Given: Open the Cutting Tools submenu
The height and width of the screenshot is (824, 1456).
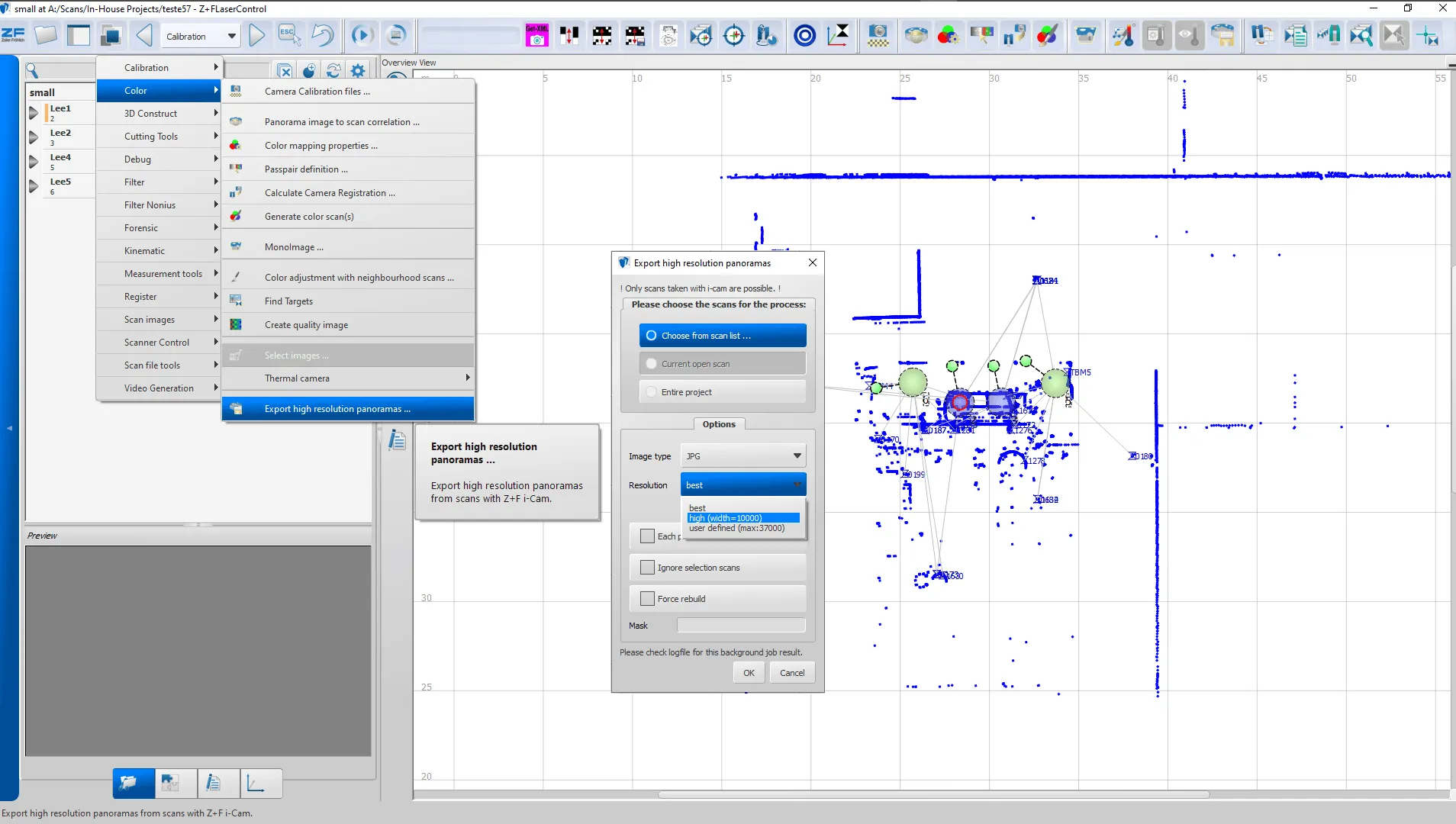Looking at the screenshot, I should (x=159, y=137).
